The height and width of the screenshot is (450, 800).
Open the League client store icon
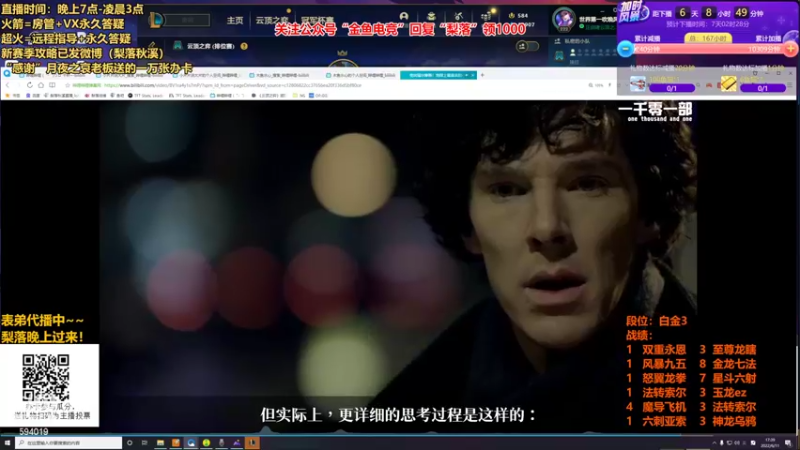pos(486,16)
